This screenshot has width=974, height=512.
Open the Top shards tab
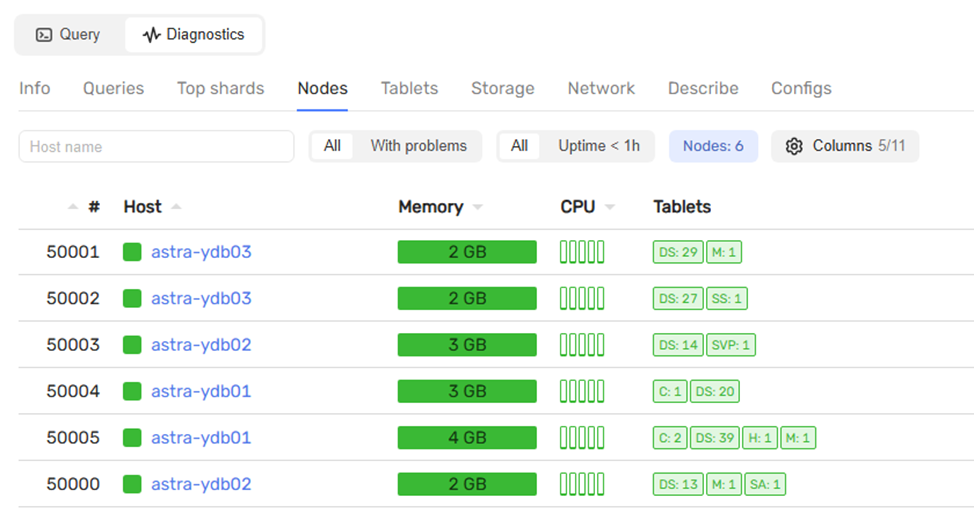[220, 88]
